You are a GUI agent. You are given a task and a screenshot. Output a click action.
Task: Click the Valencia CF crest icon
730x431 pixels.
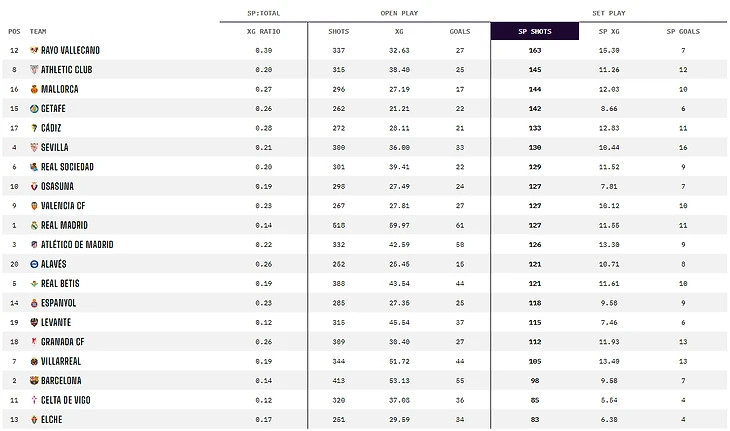34,205
